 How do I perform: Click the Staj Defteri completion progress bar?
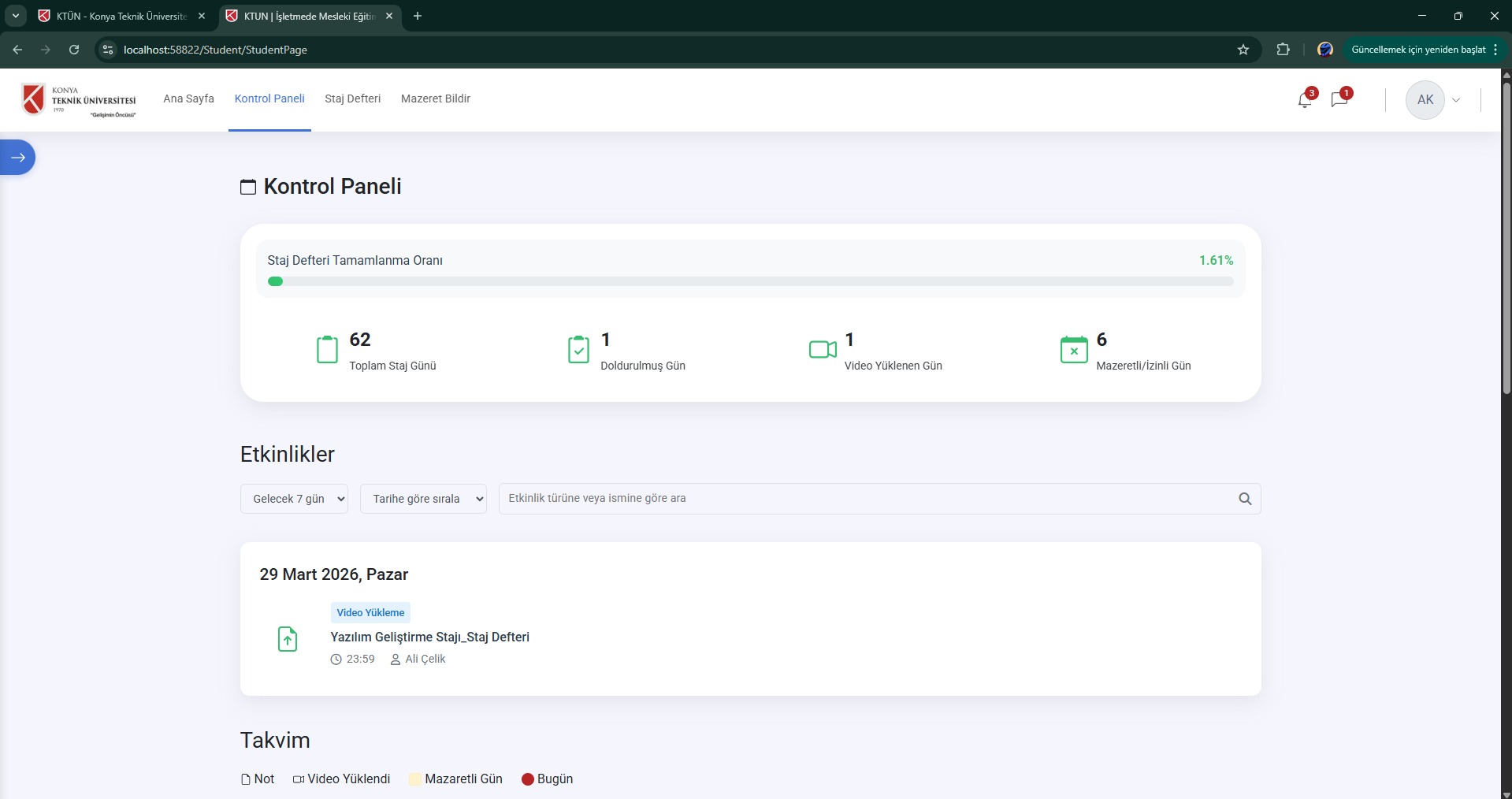pyautogui.click(x=750, y=281)
